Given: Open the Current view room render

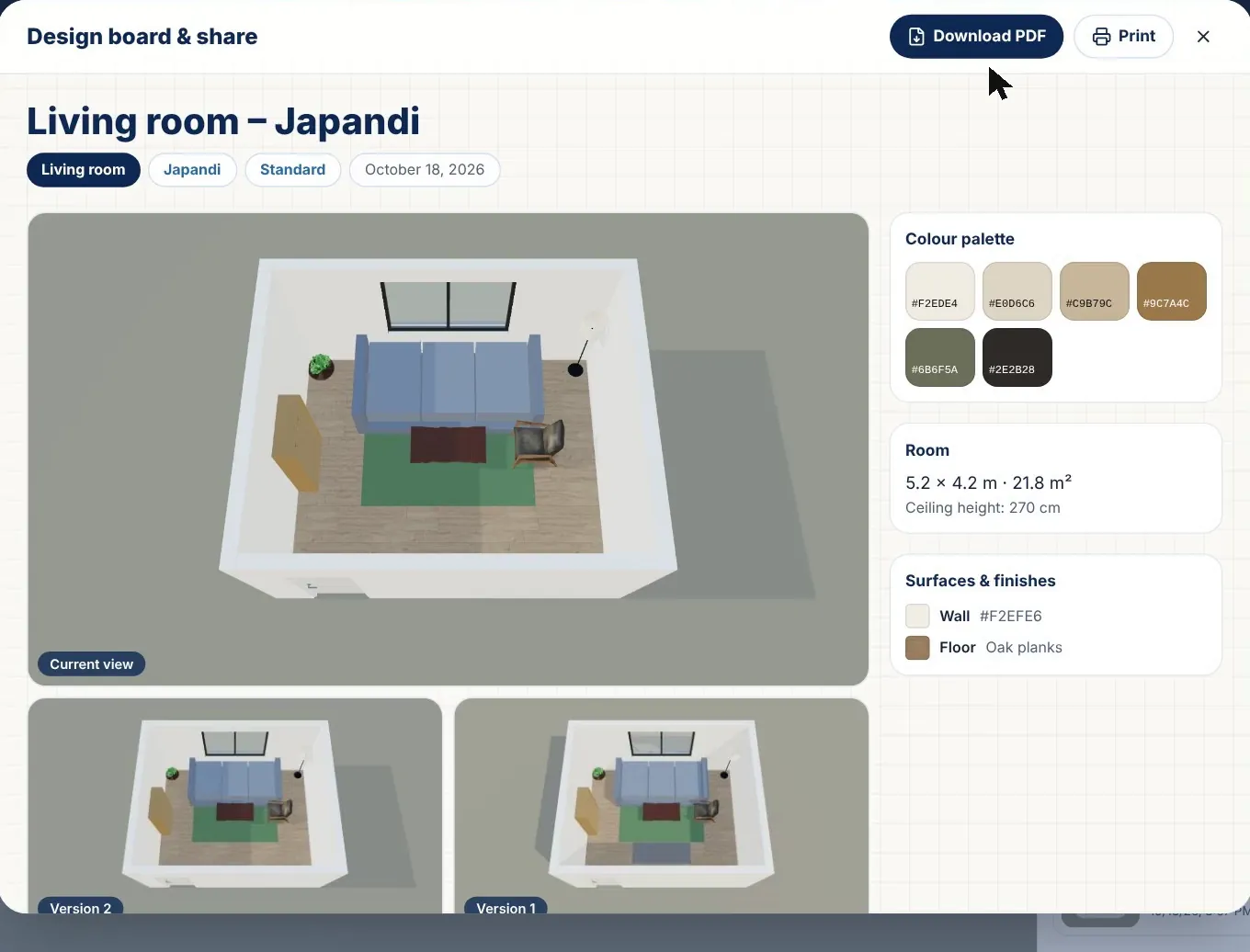Looking at the screenshot, I should [x=449, y=449].
